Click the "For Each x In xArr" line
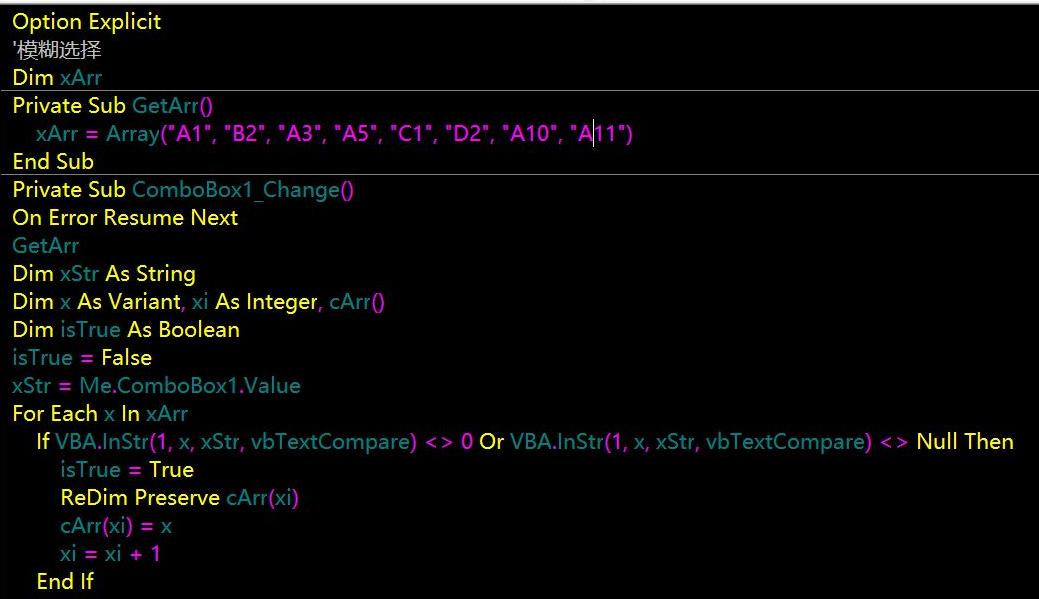Screen dimensions: 1039x599 tap(100, 414)
